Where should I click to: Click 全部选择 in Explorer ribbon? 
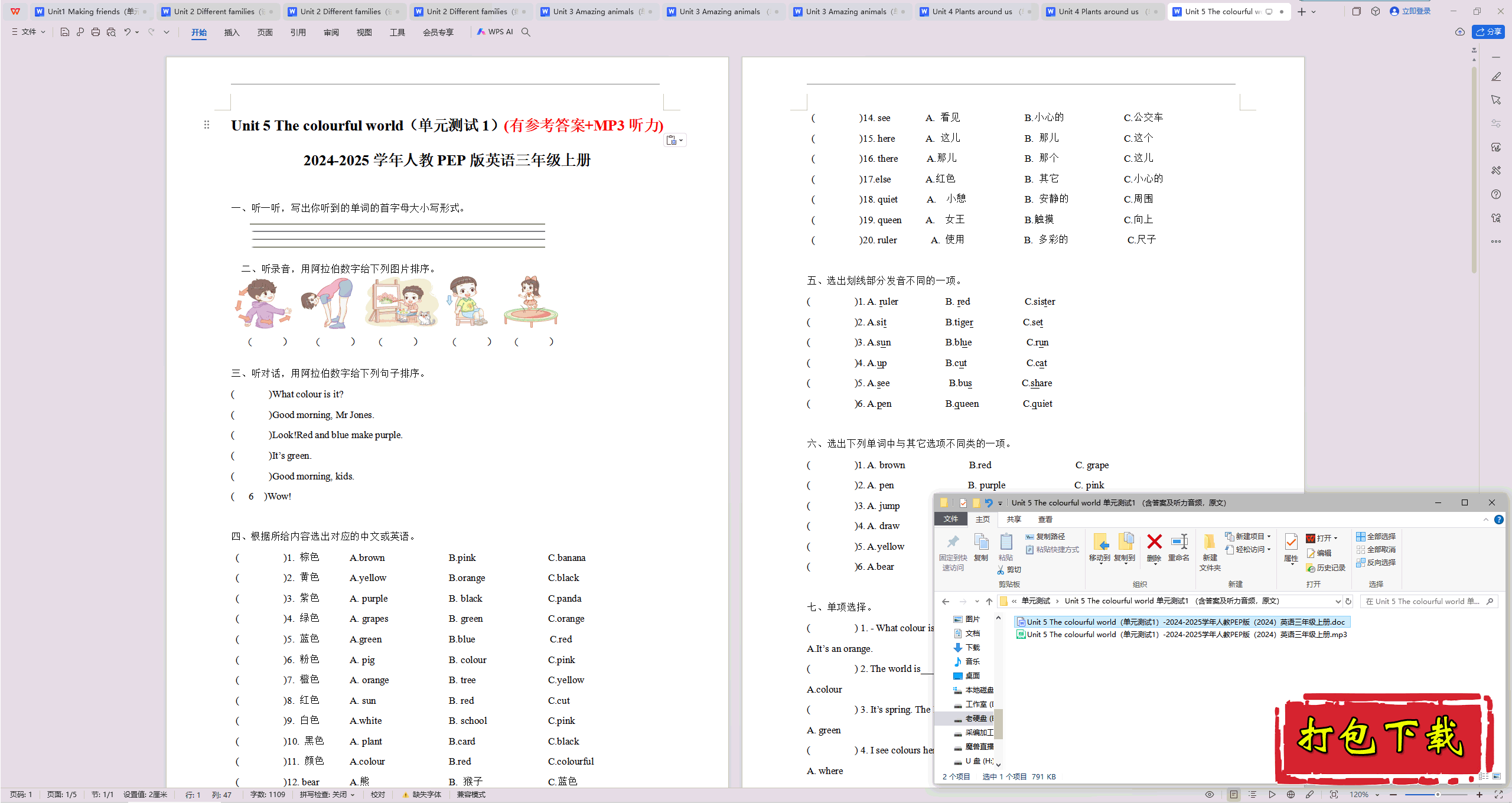[1376, 536]
